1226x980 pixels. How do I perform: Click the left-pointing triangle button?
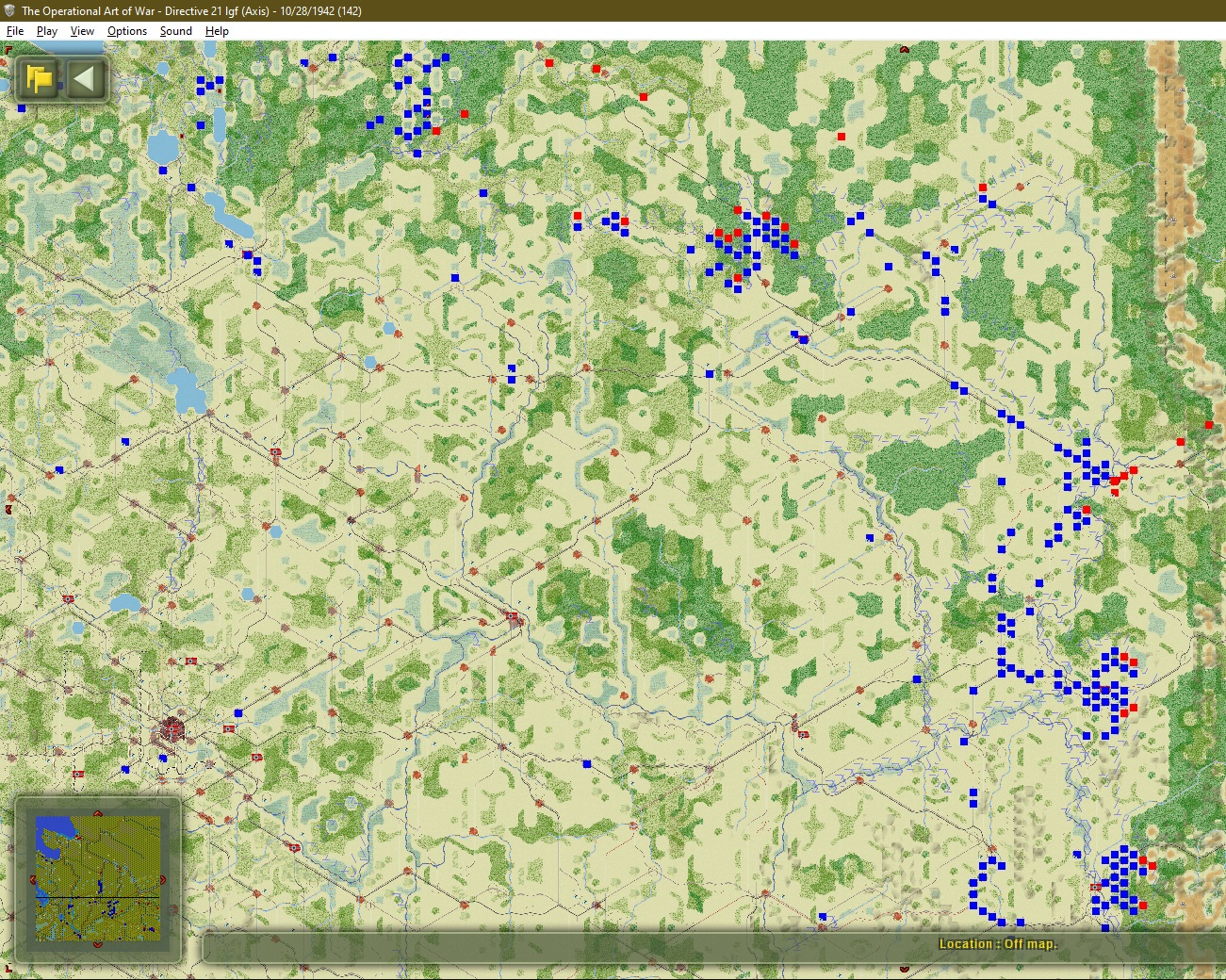coord(85,78)
